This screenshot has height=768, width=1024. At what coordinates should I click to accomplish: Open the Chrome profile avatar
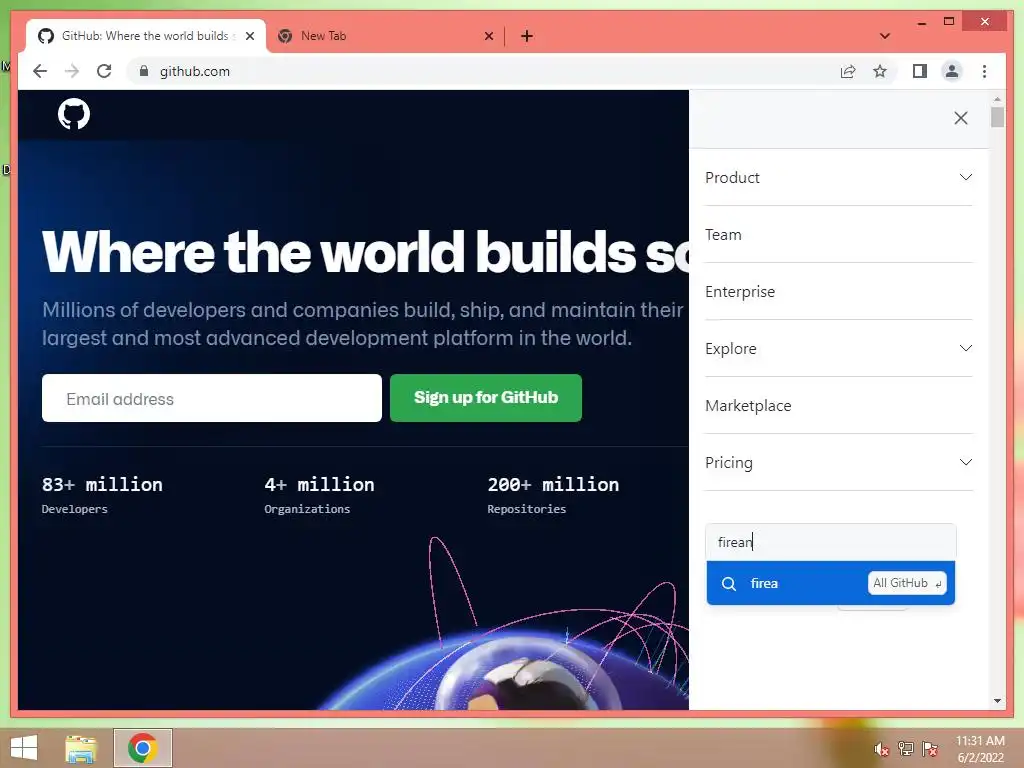click(952, 71)
